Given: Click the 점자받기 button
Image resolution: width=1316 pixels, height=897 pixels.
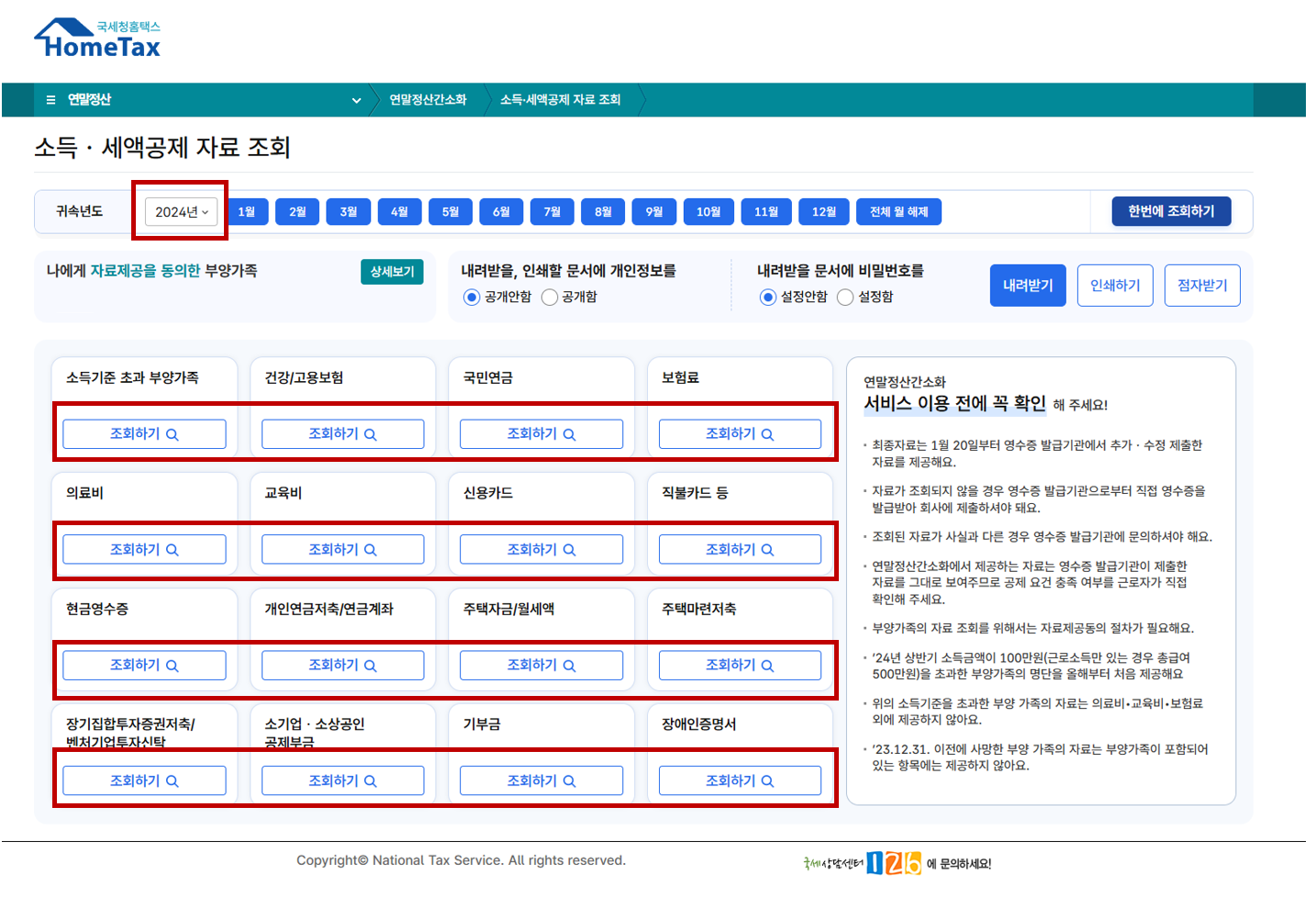Looking at the screenshot, I should pyautogui.click(x=1202, y=286).
